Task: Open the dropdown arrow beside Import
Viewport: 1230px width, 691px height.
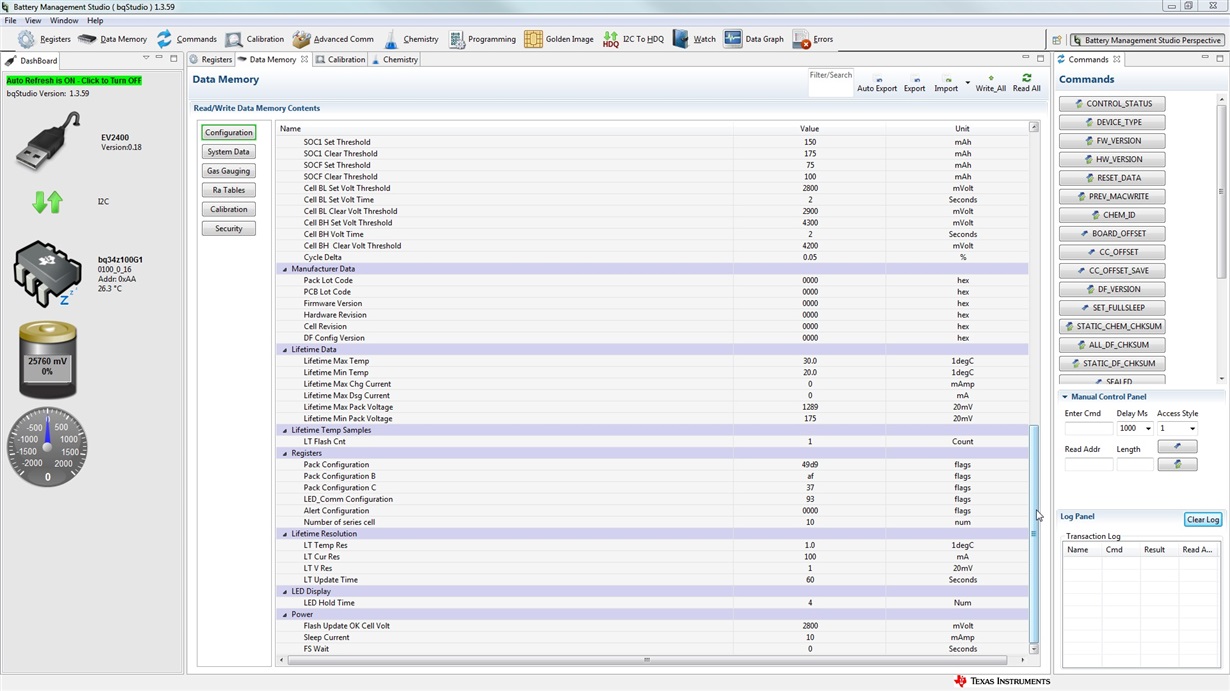Action: pyautogui.click(x=967, y=83)
